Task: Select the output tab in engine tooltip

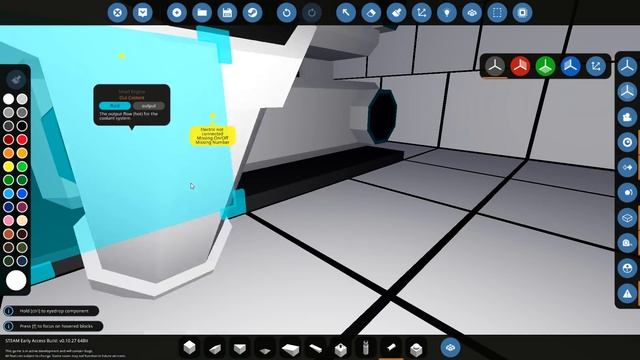Action: coord(149,106)
